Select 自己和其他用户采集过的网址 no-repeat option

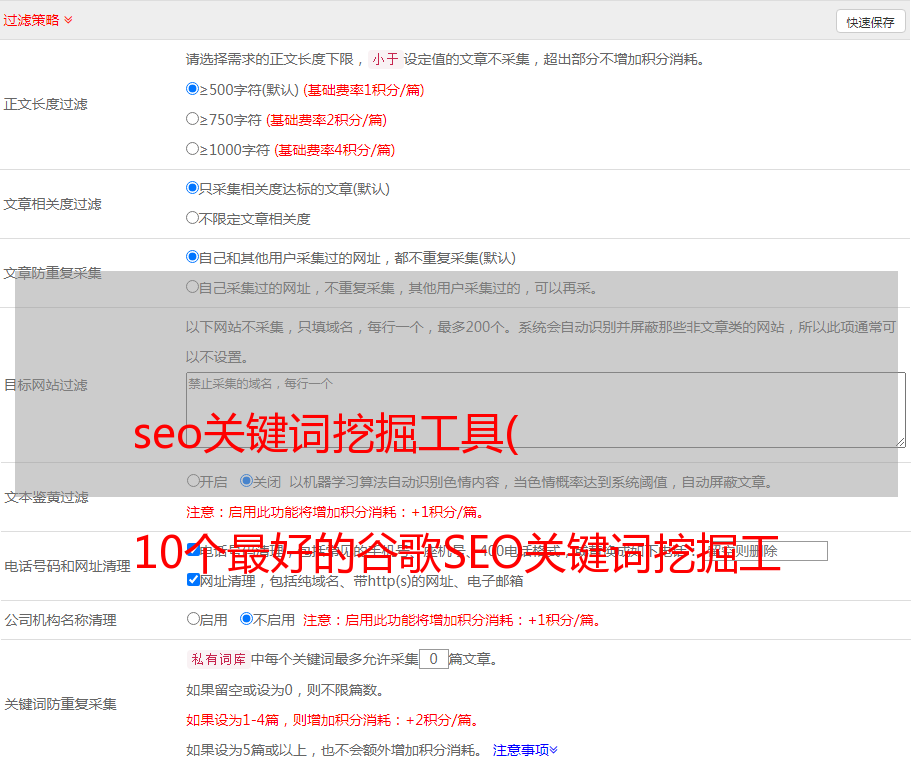pyautogui.click(x=193, y=257)
